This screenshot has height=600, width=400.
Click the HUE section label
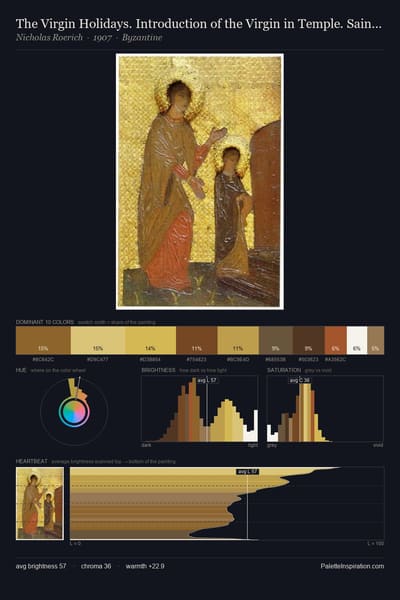(x=21, y=370)
